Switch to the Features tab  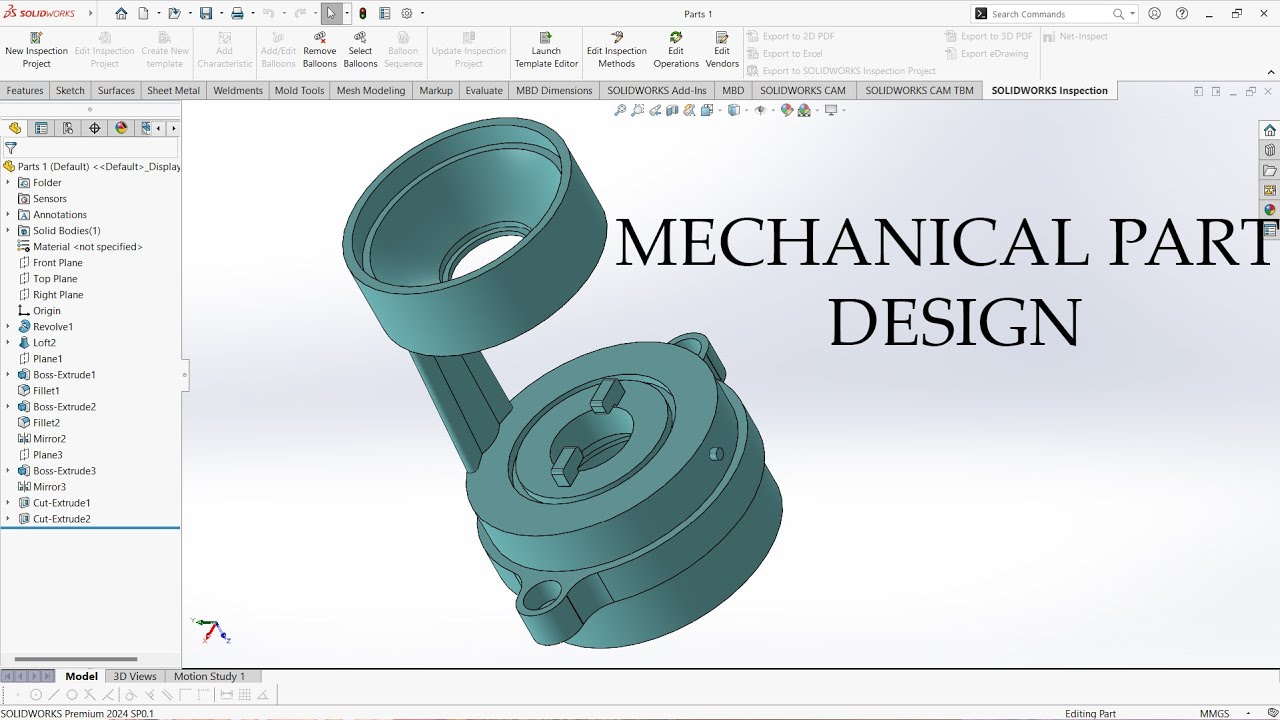point(25,90)
